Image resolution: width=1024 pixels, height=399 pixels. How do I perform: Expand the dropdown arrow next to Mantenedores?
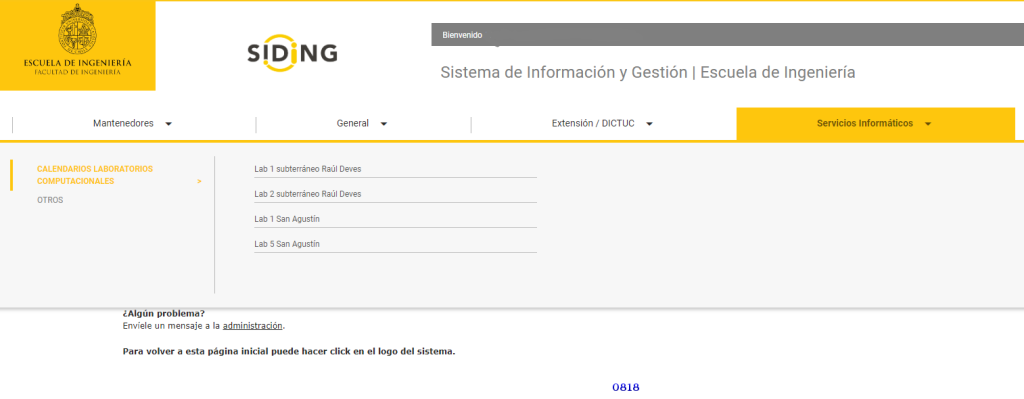pos(168,124)
